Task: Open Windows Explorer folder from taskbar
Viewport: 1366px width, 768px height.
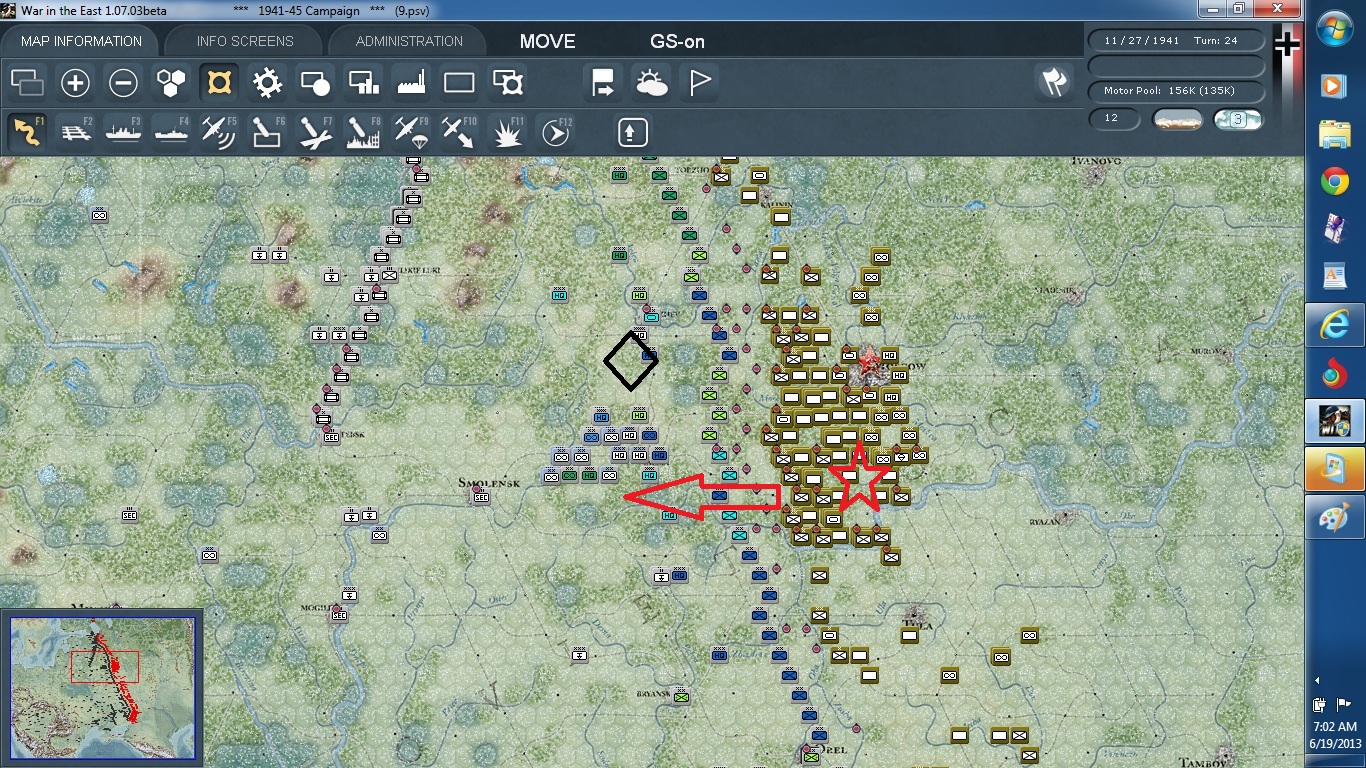Action: (x=1335, y=133)
